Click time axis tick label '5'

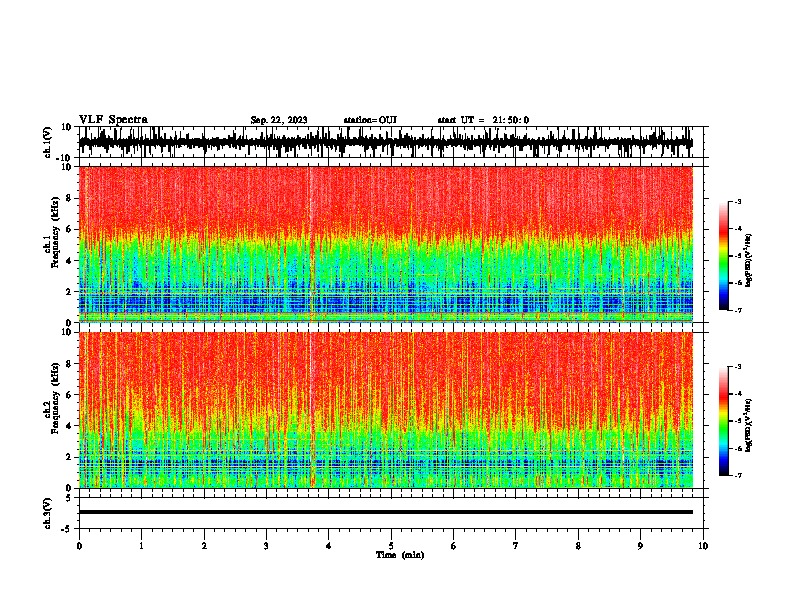point(391,546)
